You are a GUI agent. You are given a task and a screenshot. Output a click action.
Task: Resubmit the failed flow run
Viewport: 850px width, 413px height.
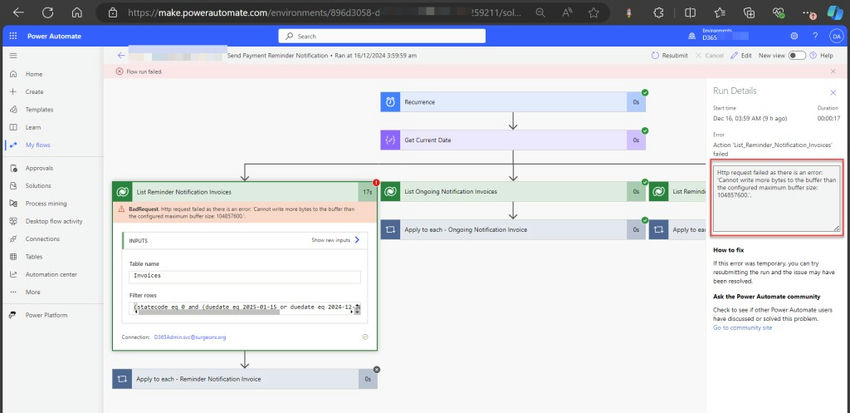click(x=669, y=55)
